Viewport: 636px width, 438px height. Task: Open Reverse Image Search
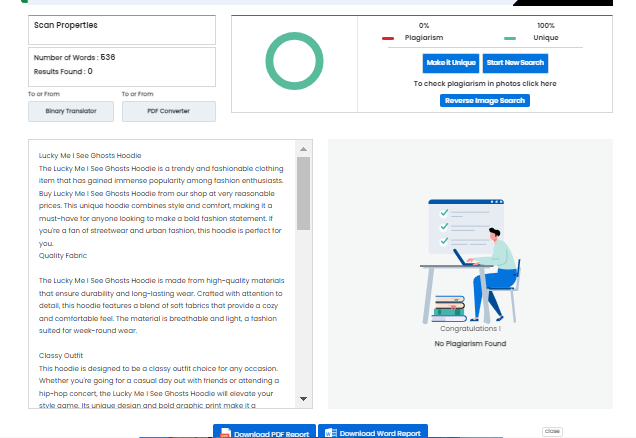click(x=485, y=101)
